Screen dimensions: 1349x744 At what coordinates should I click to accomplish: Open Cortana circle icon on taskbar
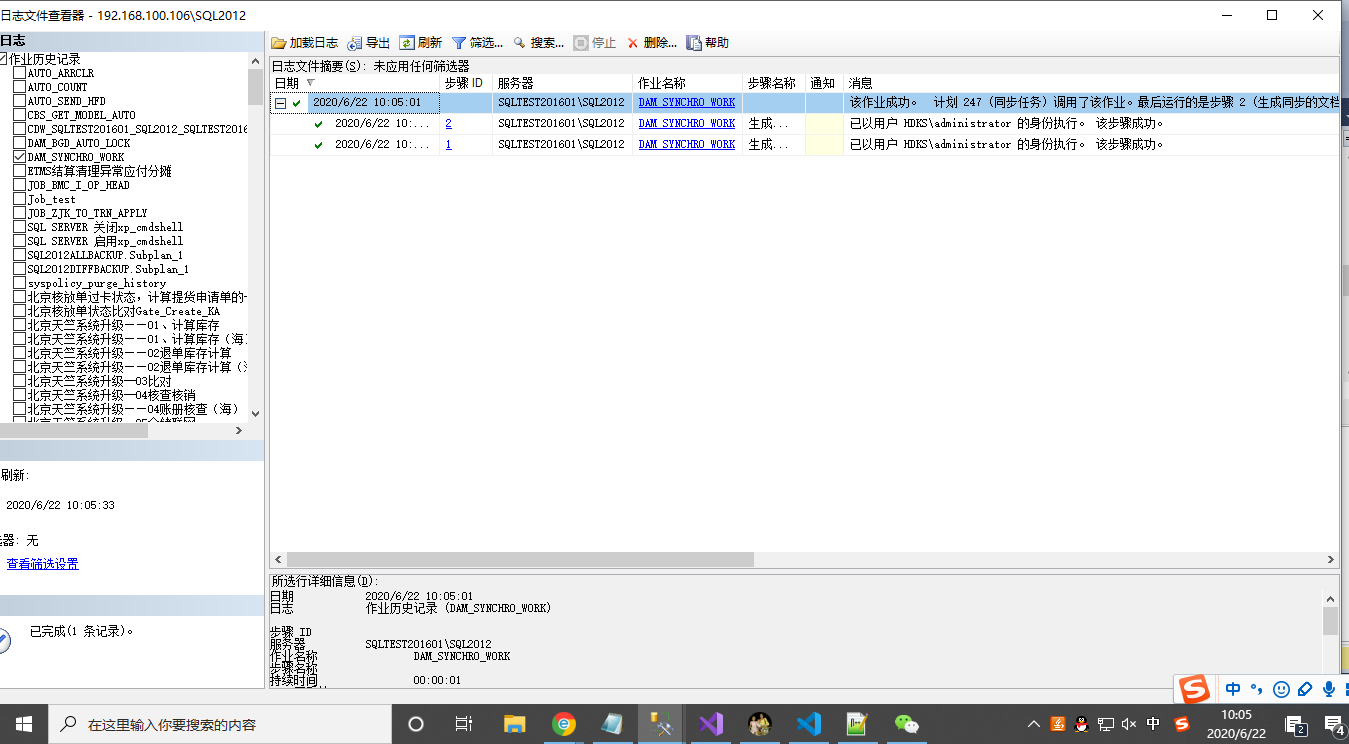tap(416, 724)
